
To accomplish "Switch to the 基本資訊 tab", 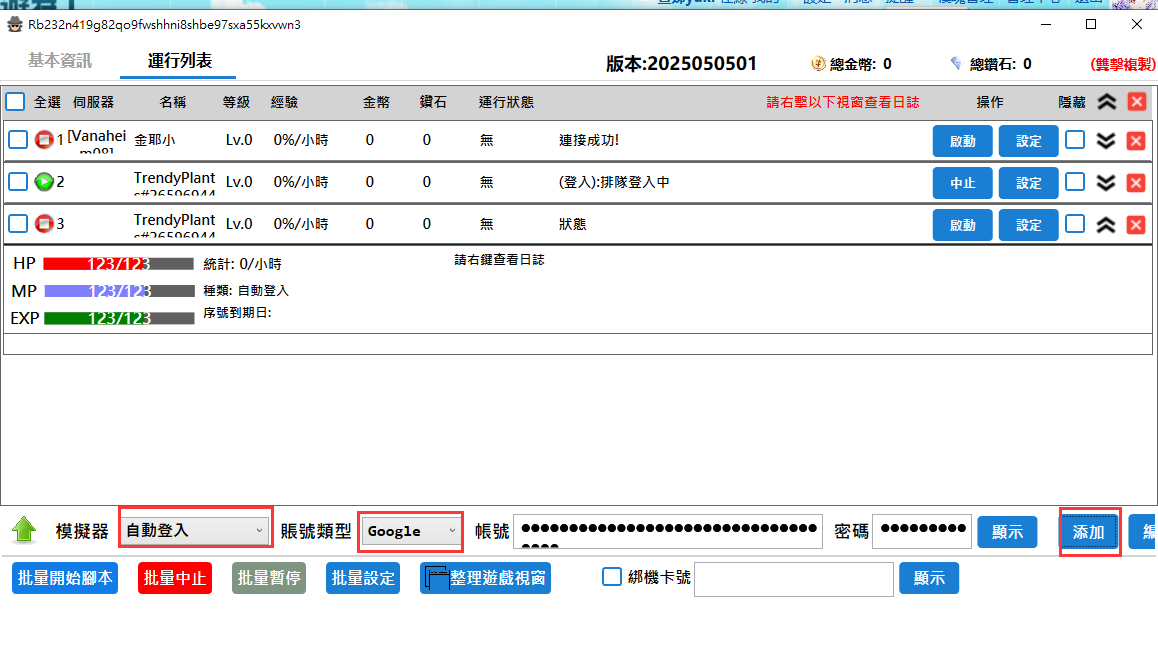I will pyautogui.click(x=60, y=61).
